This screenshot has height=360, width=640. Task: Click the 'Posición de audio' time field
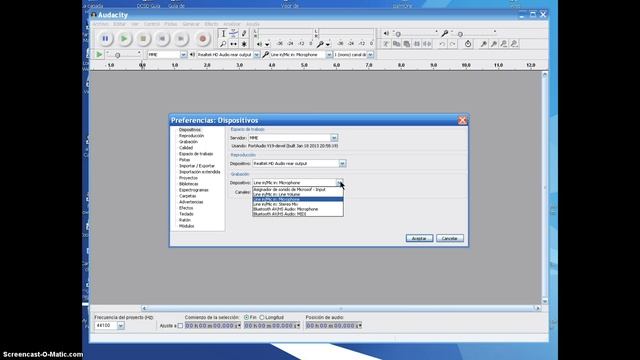pos(334,326)
